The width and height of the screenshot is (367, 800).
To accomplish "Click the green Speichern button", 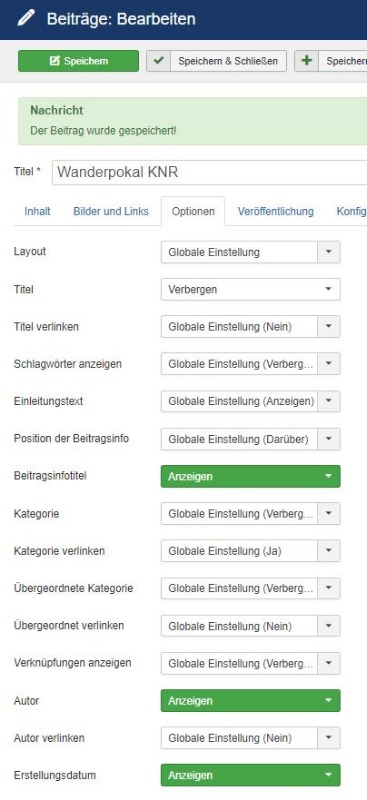I will 78,61.
